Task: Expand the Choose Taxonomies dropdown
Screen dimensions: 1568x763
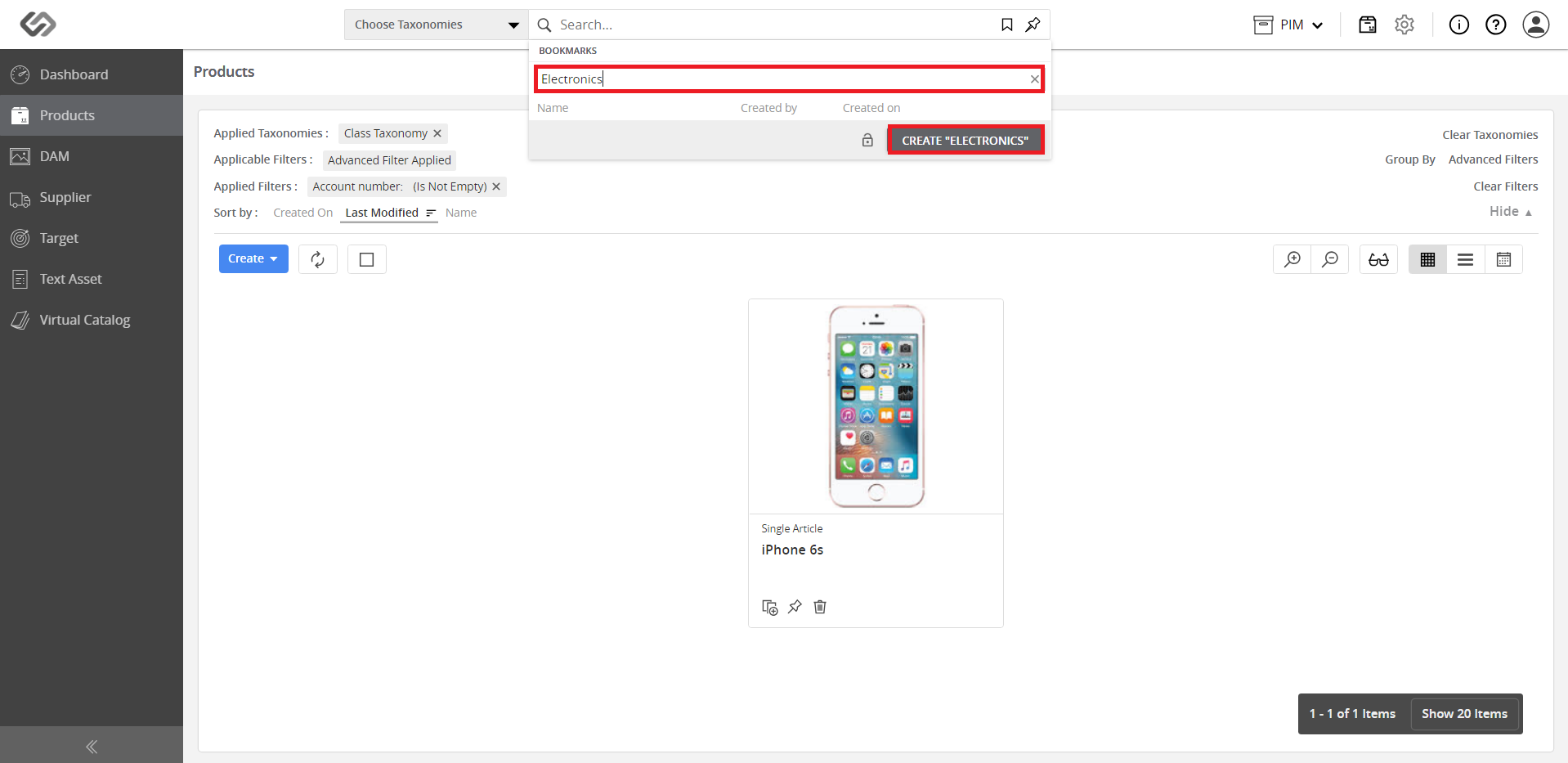Action: [x=437, y=25]
